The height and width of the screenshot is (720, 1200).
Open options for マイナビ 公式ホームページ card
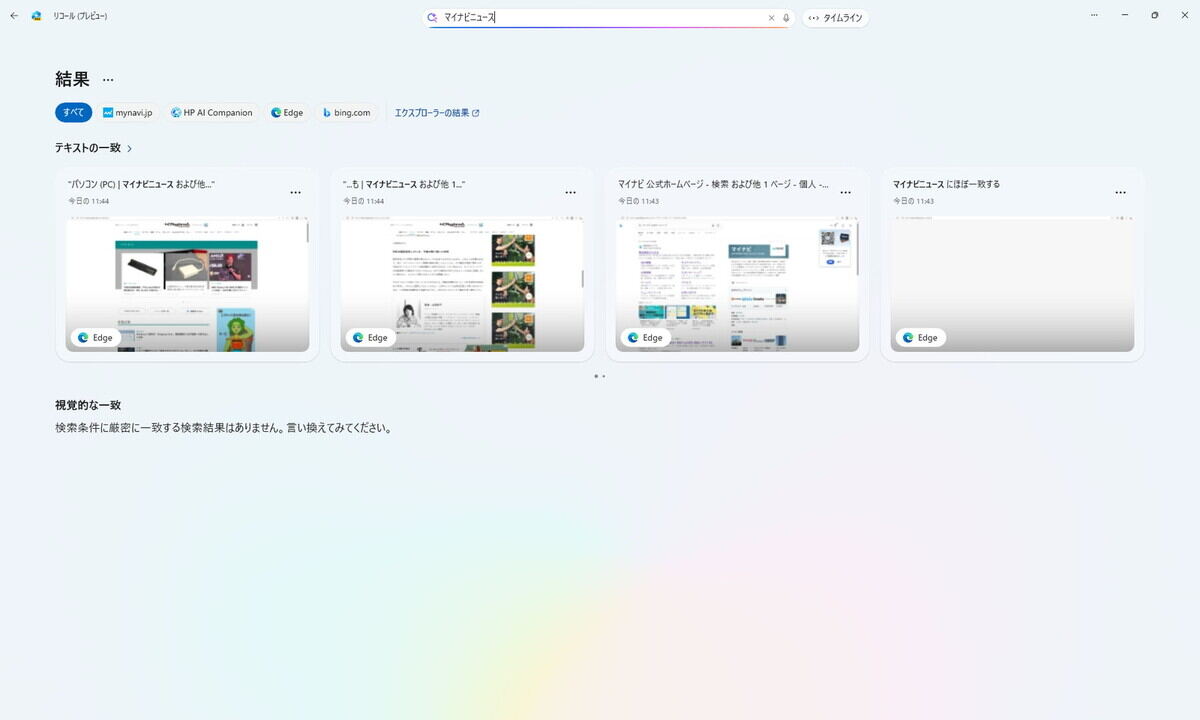845,192
